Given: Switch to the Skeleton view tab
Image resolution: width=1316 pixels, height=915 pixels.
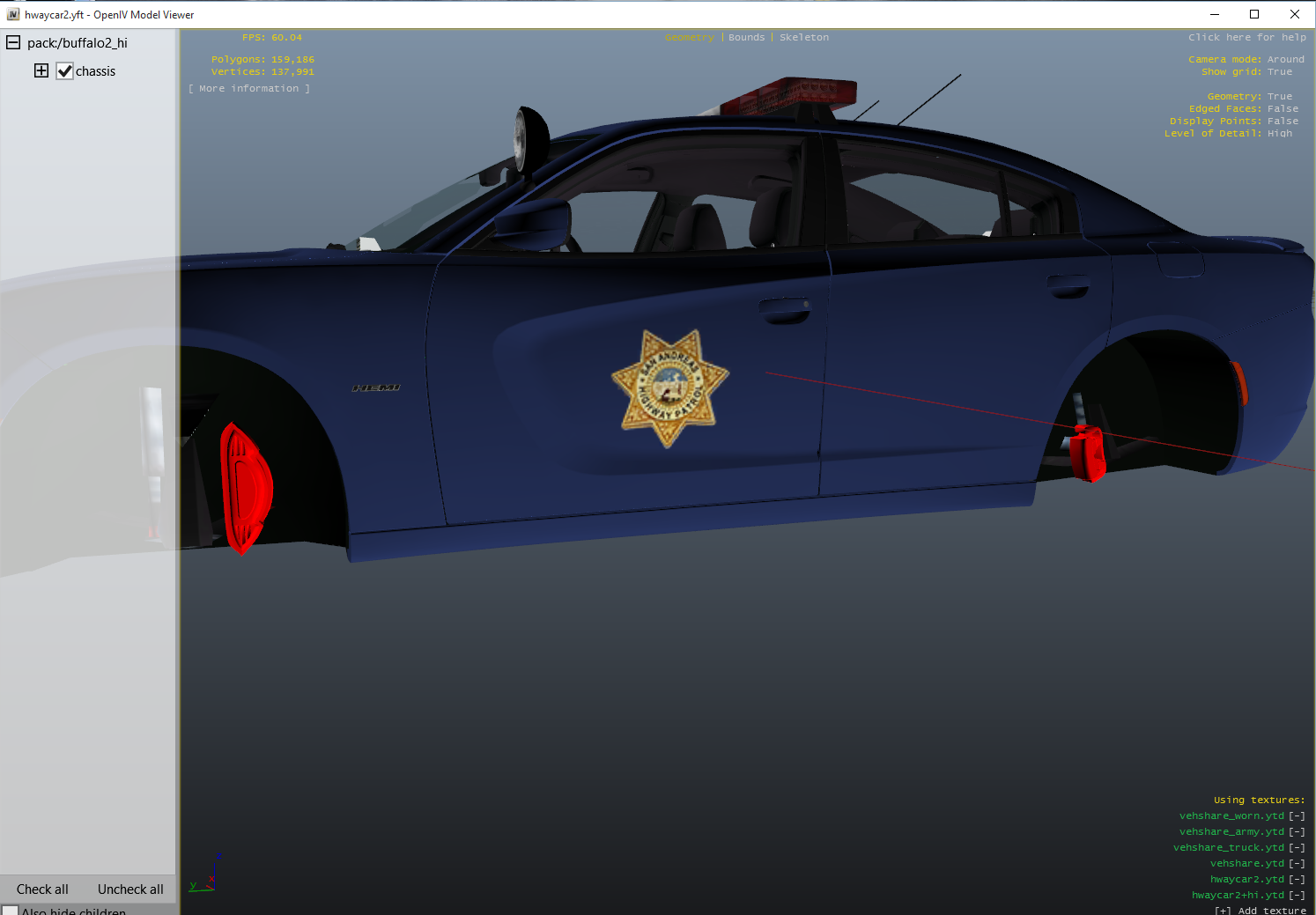Looking at the screenshot, I should pyautogui.click(x=804, y=37).
